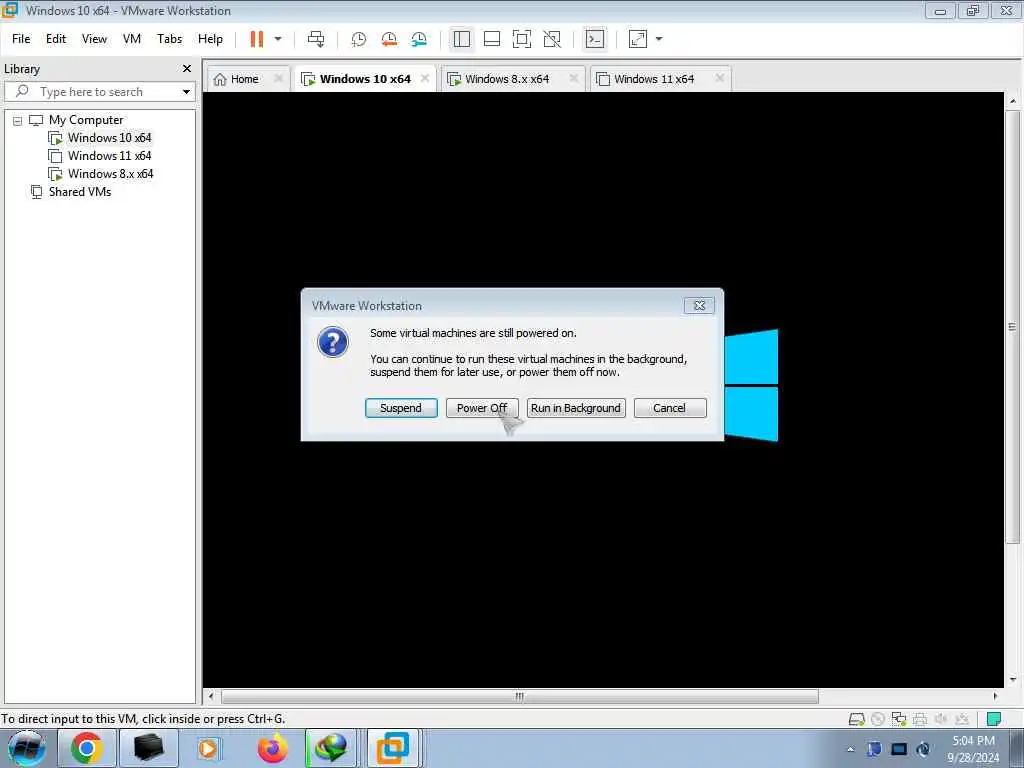Click the horizontal scrollbar thumb
Image resolution: width=1024 pixels, height=768 pixels.
(x=520, y=696)
